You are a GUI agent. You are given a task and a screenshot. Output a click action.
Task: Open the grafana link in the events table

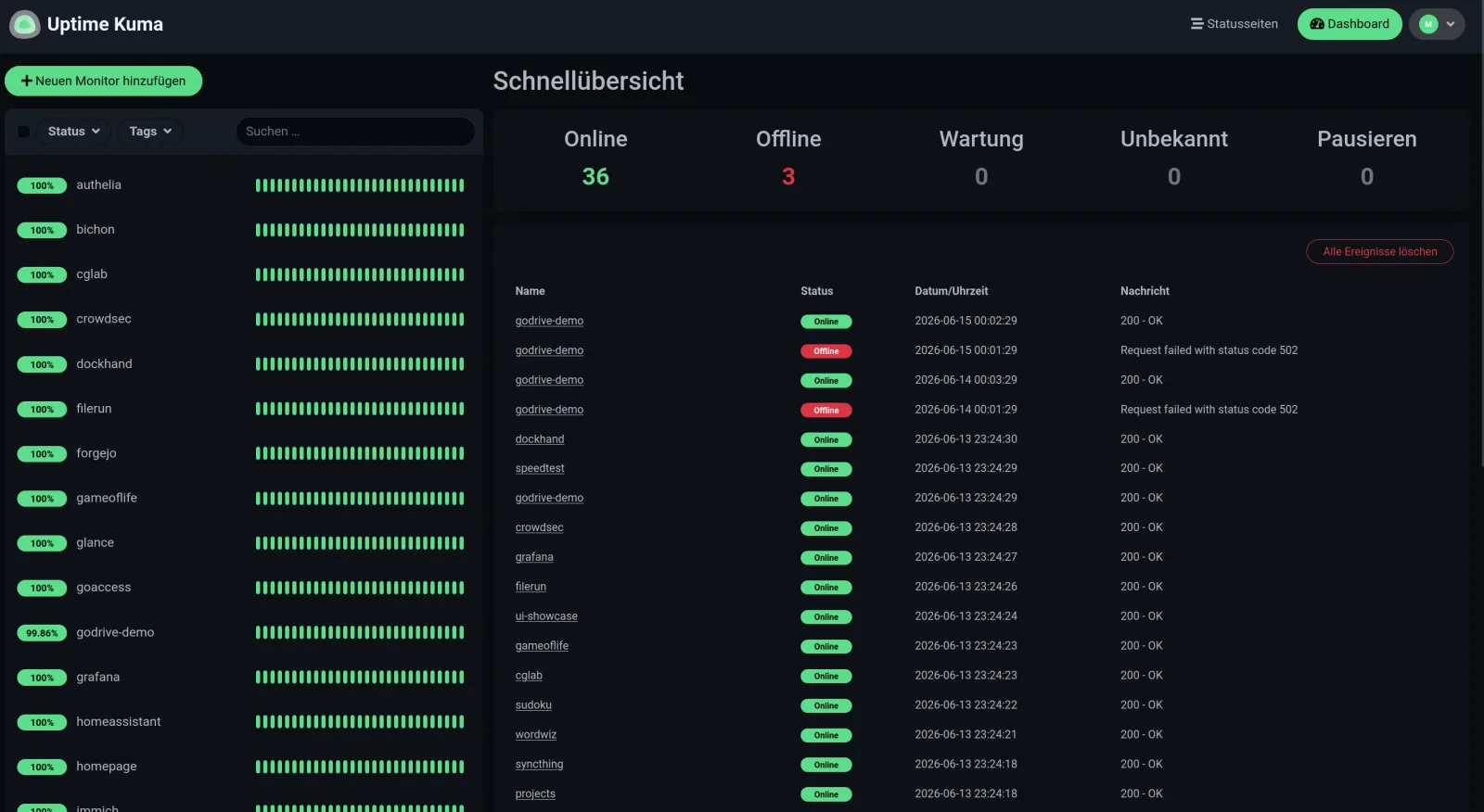[x=534, y=557]
